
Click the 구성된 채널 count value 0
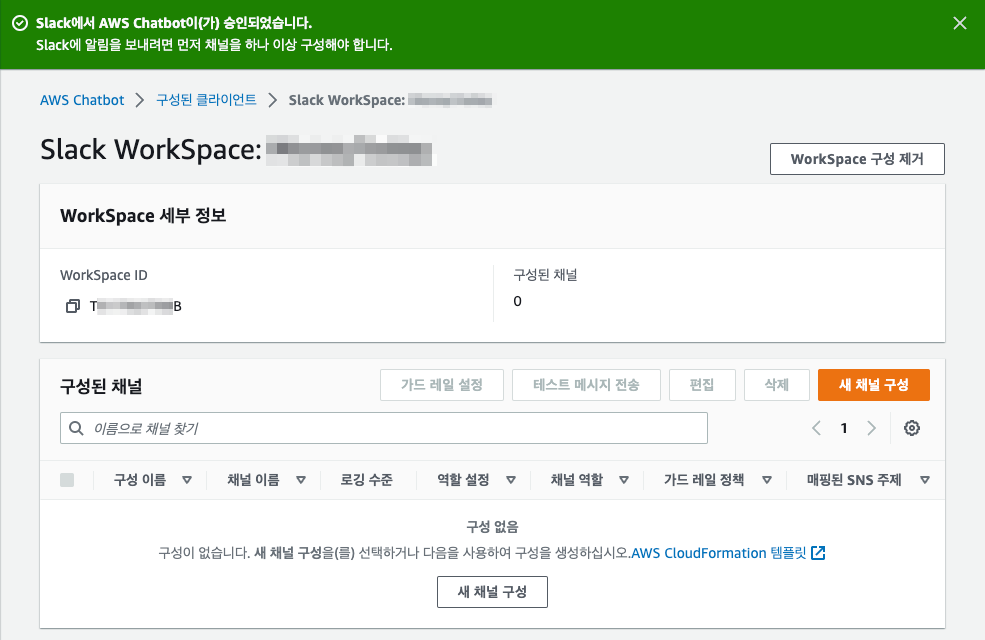517,301
